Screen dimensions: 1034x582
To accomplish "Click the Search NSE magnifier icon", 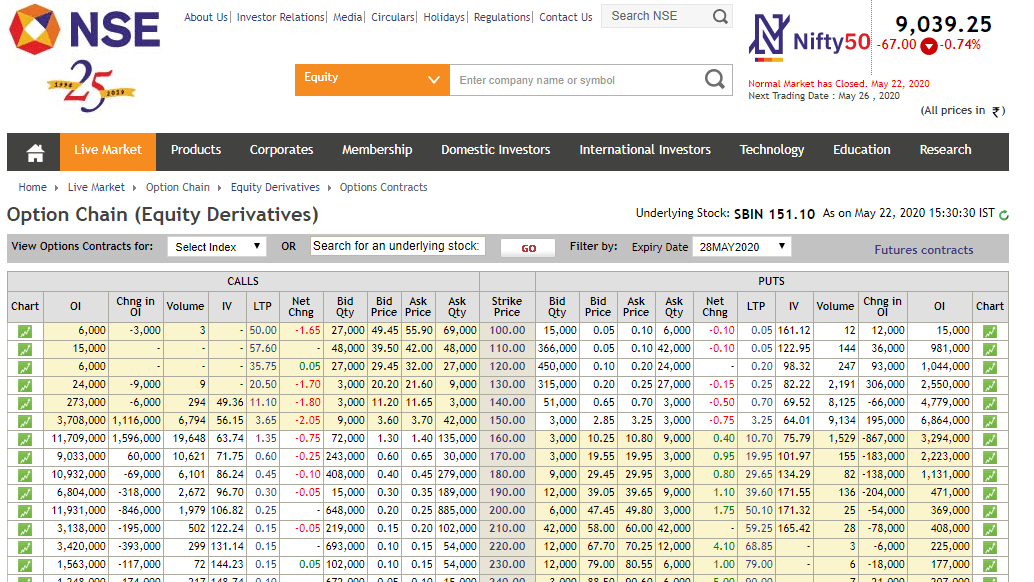I will tap(719, 16).
